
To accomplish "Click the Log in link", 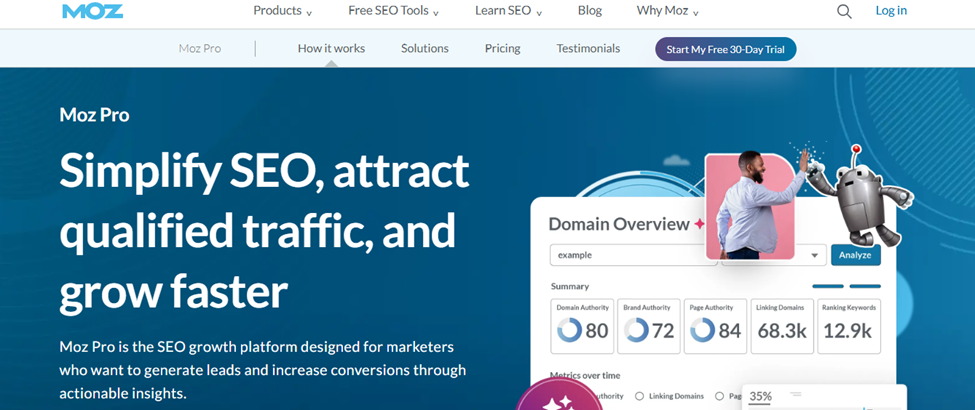I will coord(891,11).
